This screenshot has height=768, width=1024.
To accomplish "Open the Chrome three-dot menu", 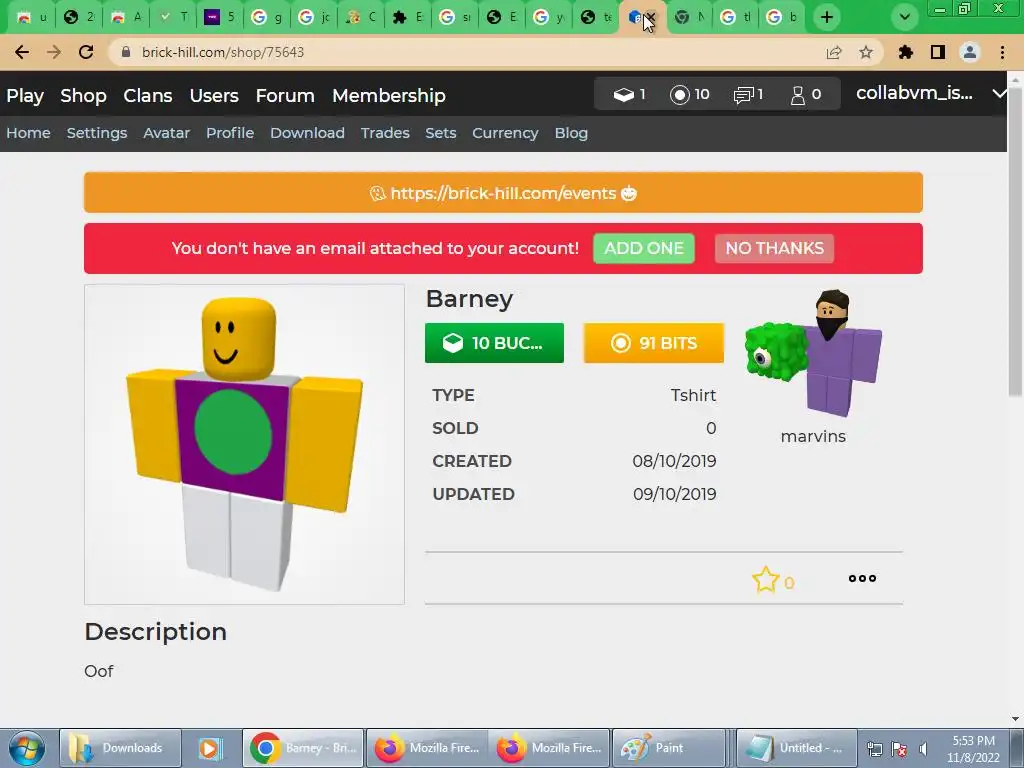I will point(1002,52).
